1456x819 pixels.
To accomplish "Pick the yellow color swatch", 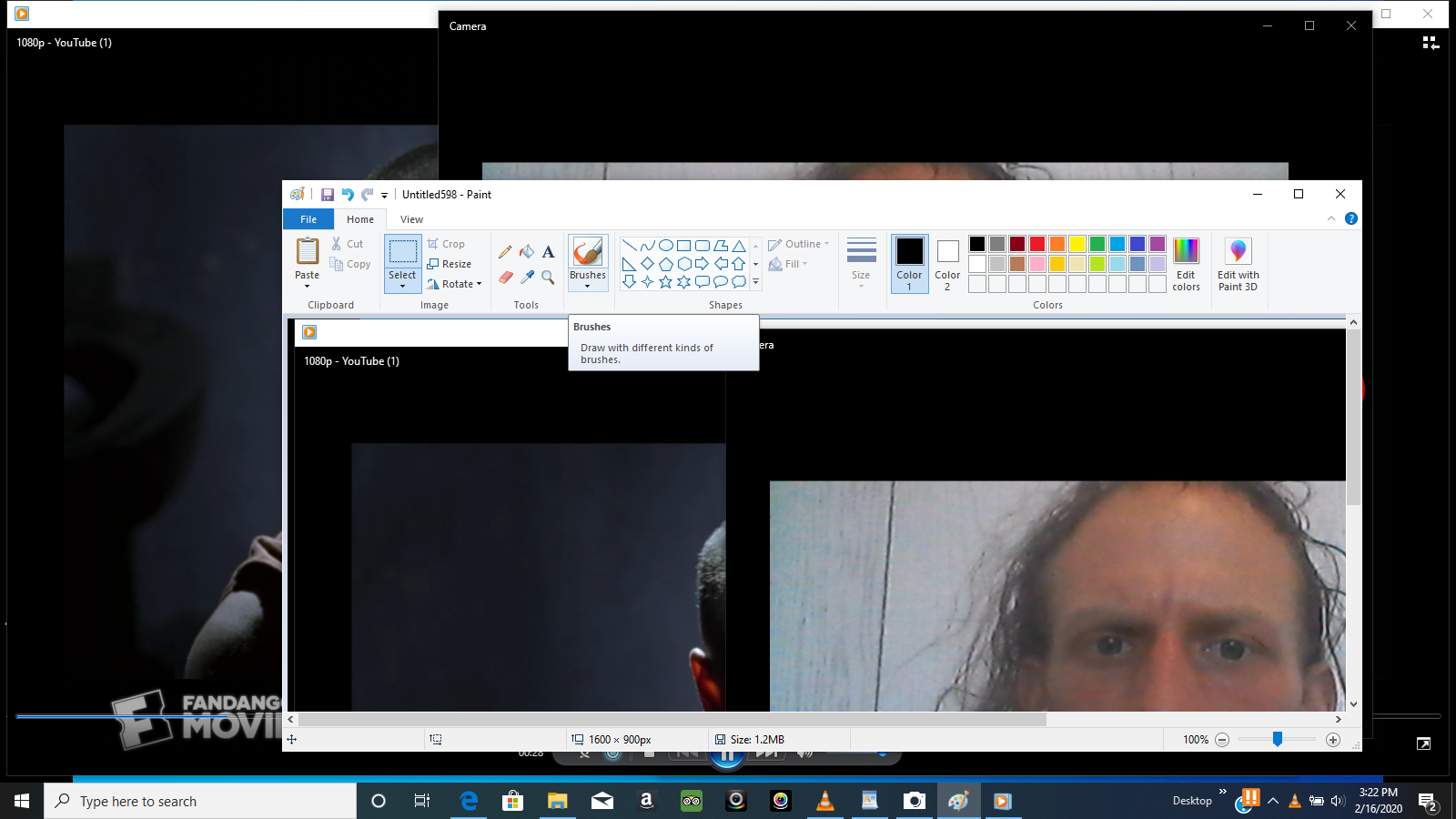I will pos(1077,244).
